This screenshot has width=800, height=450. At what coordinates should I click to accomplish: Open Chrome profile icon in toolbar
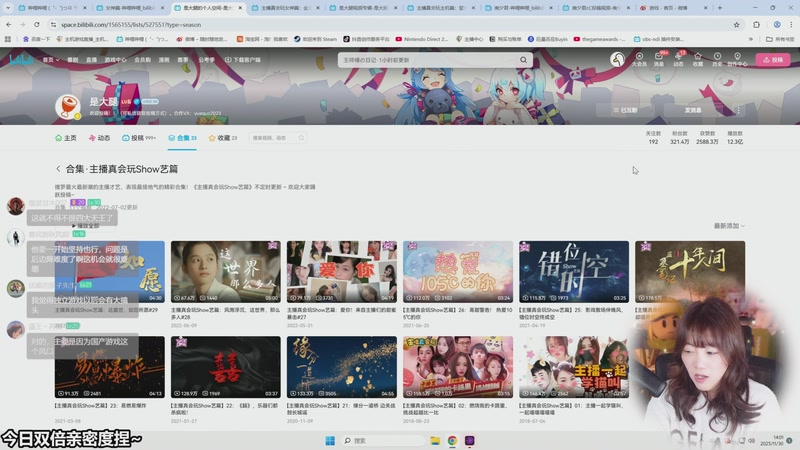point(777,24)
